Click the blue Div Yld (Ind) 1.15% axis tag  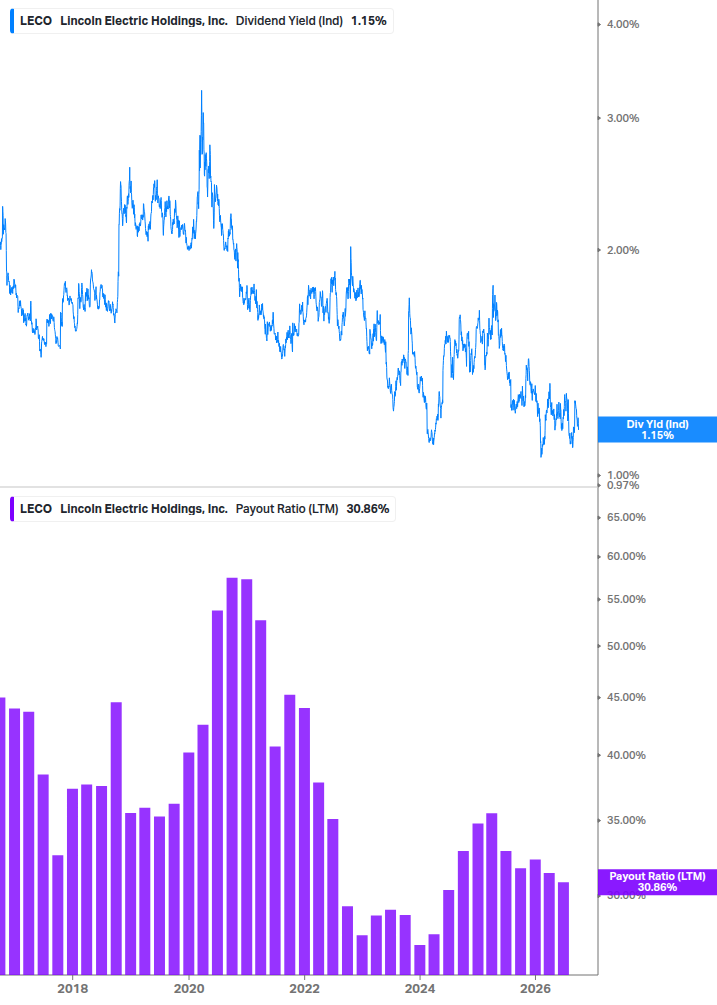coord(657,429)
